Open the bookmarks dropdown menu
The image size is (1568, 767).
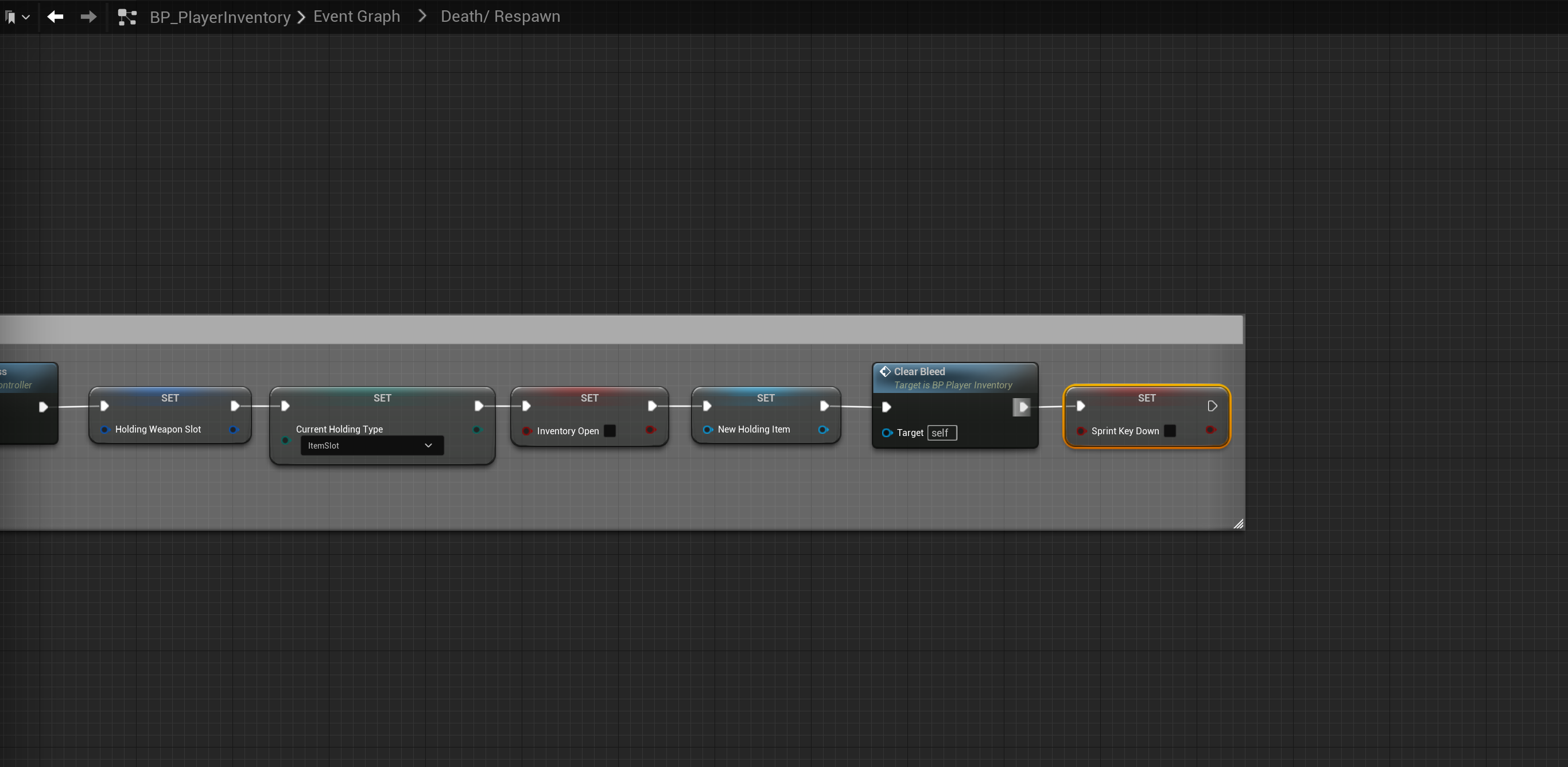(x=17, y=17)
